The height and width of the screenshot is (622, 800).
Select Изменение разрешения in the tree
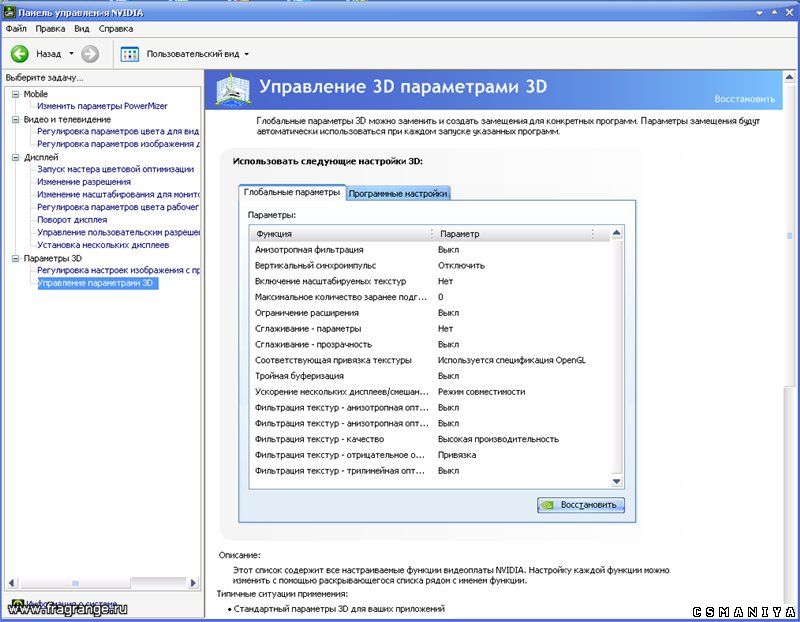point(84,182)
